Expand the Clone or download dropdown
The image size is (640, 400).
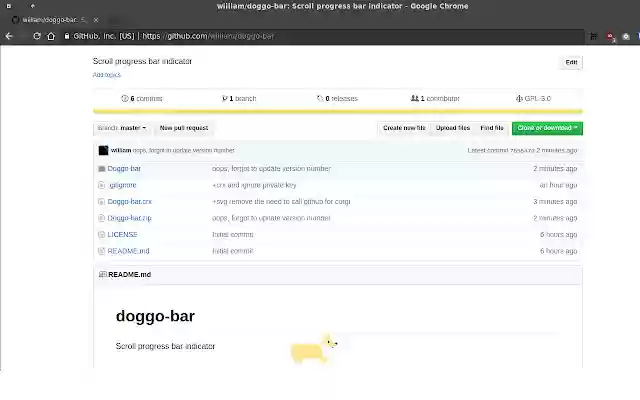coord(547,128)
